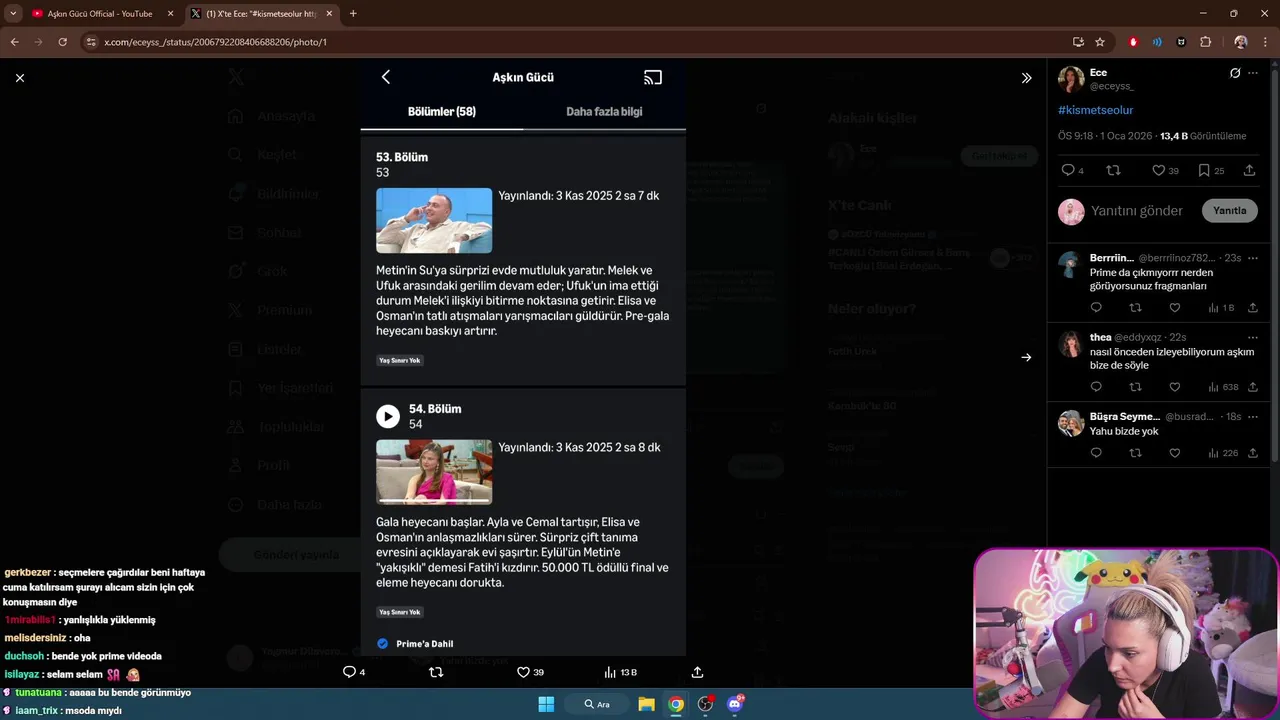Reply to Büşra Seyme's comment
1280x720 pixels.
[1096, 453]
